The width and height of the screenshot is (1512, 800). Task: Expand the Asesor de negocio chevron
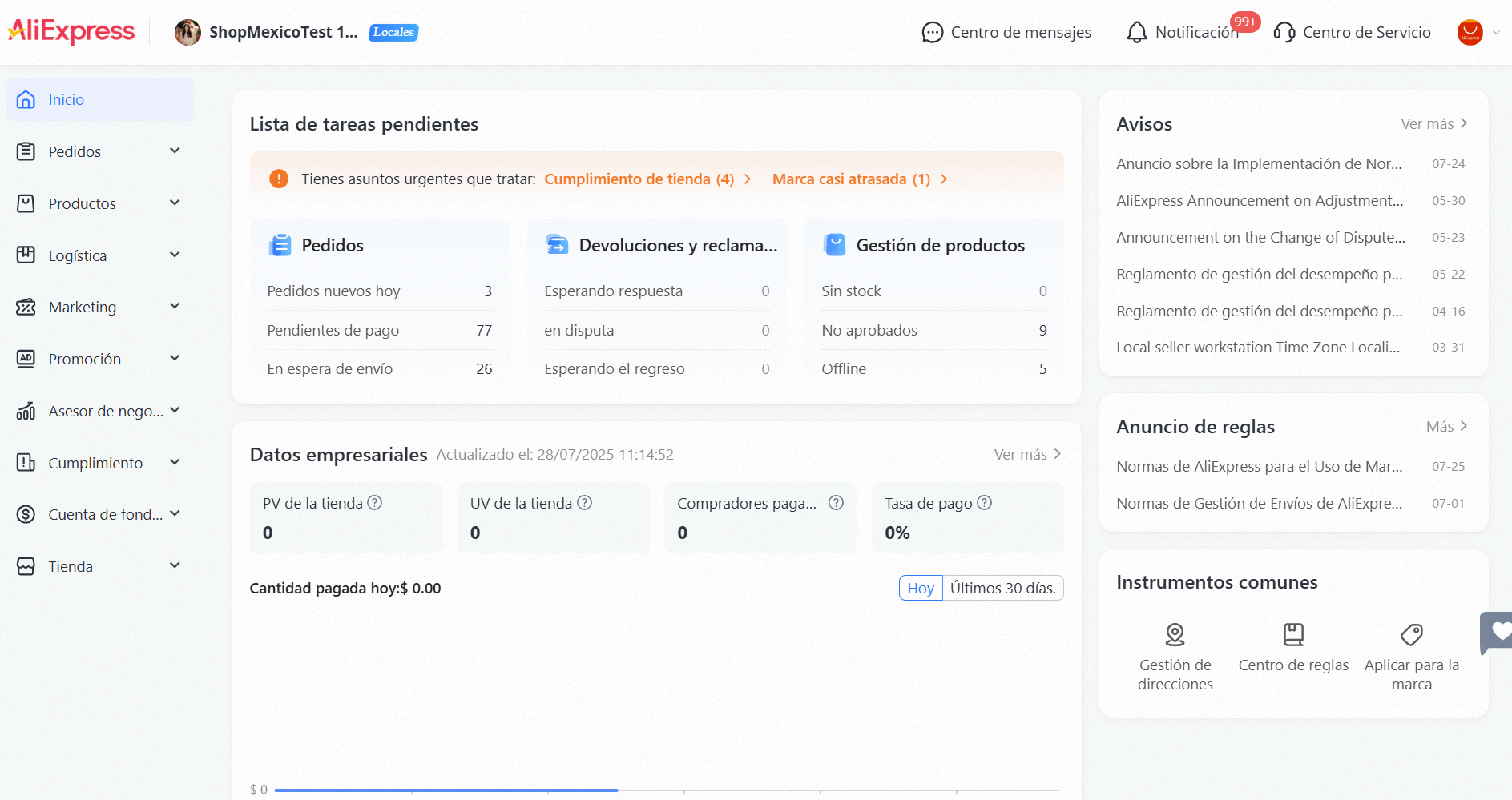tap(175, 410)
